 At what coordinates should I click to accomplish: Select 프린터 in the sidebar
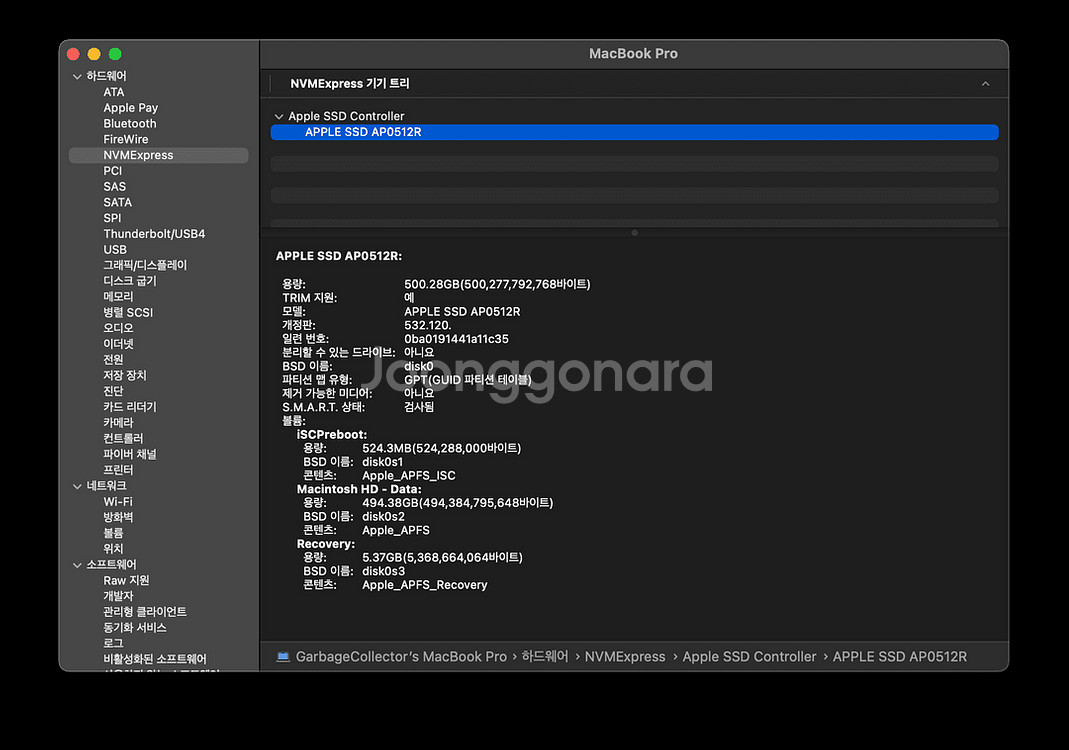point(118,470)
